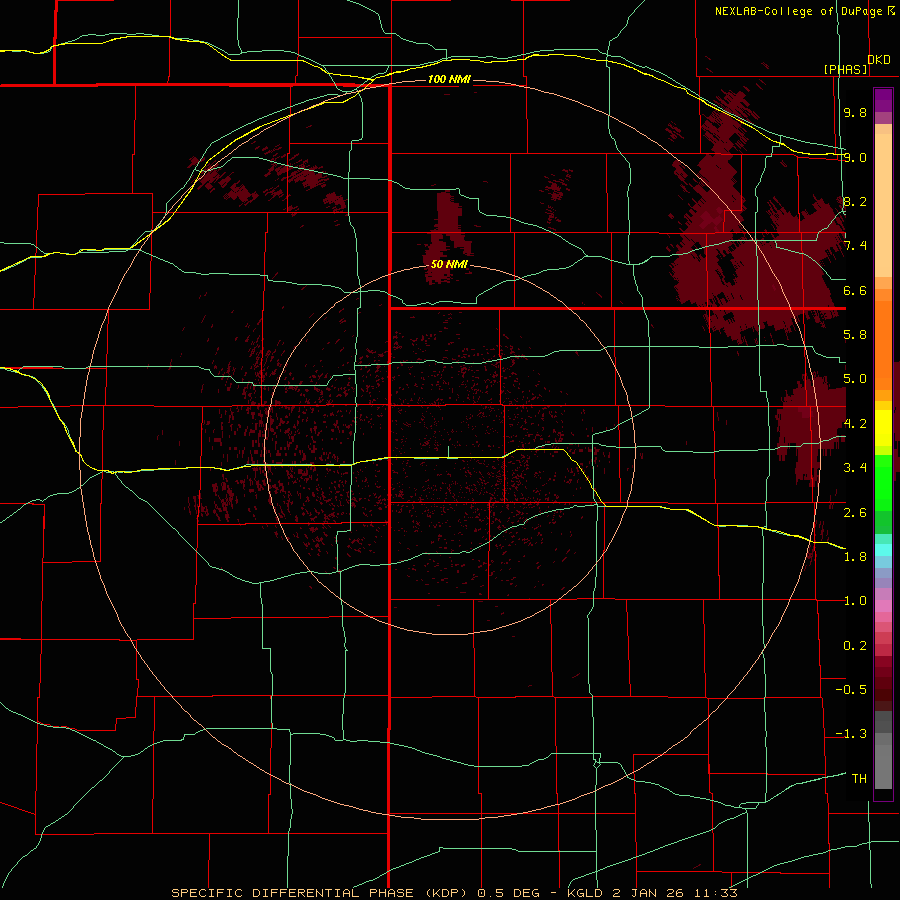Pick the pink swatch beside 1.0
Viewport: 900px width, 900px height.
coord(883,605)
